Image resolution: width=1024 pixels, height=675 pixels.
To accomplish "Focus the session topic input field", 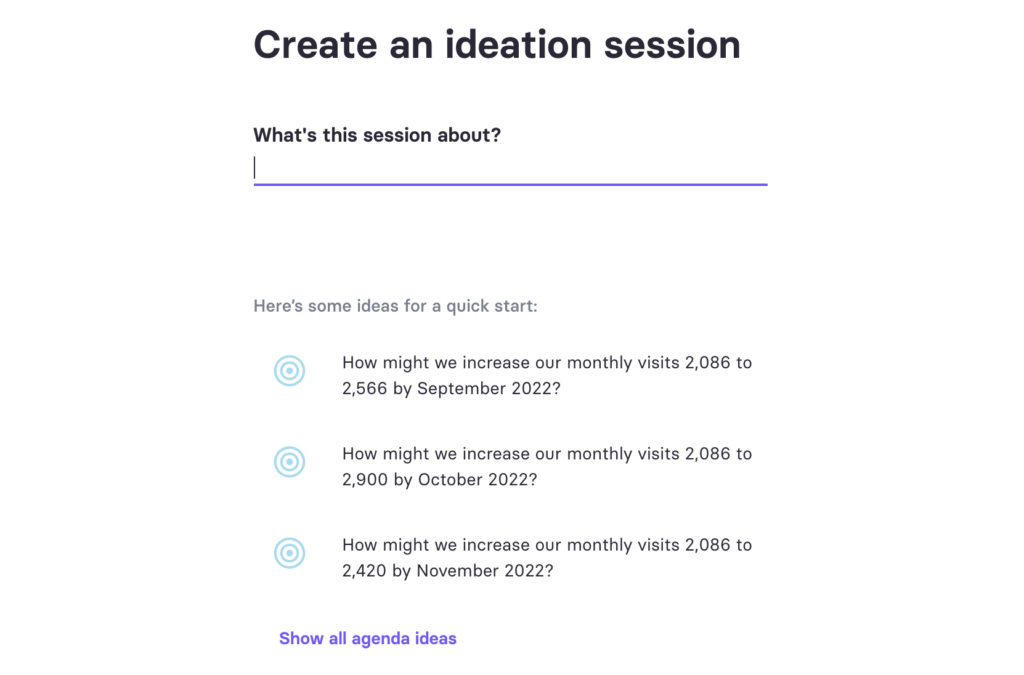I will 510,168.
